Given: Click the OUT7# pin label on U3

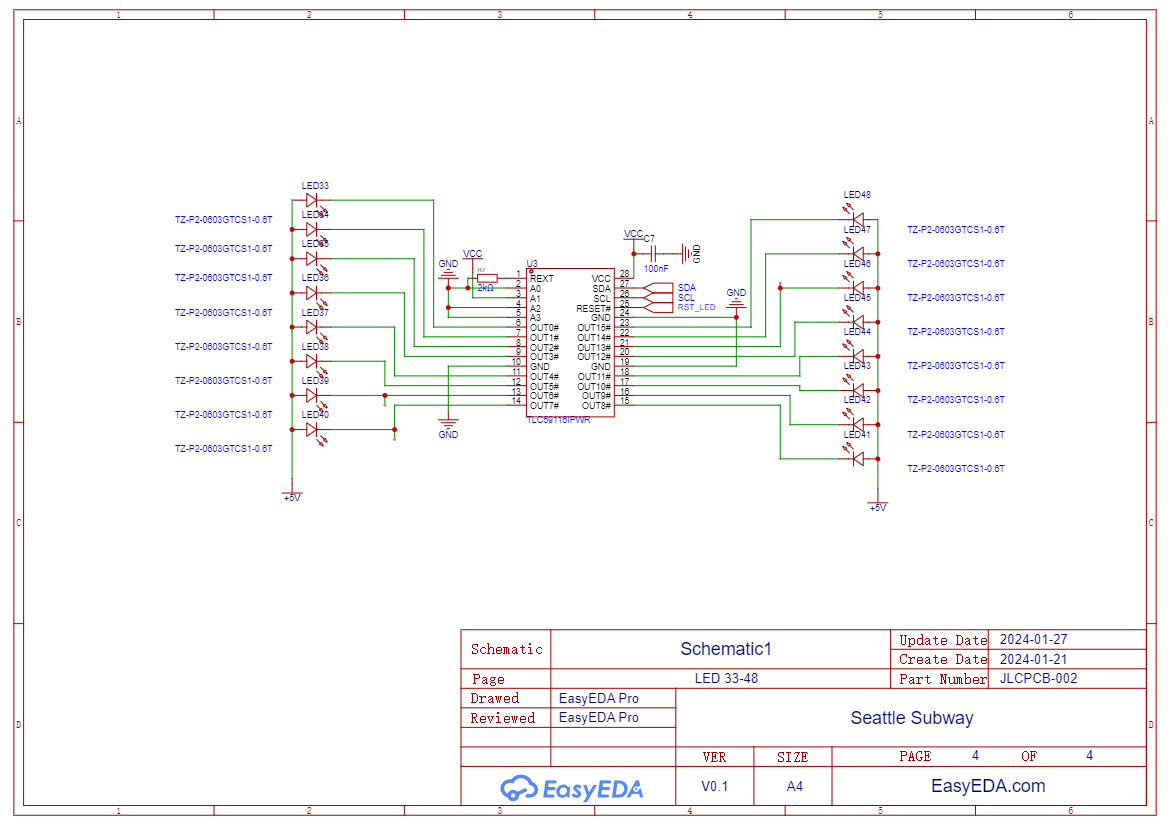Looking at the screenshot, I should [x=544, y=406].
